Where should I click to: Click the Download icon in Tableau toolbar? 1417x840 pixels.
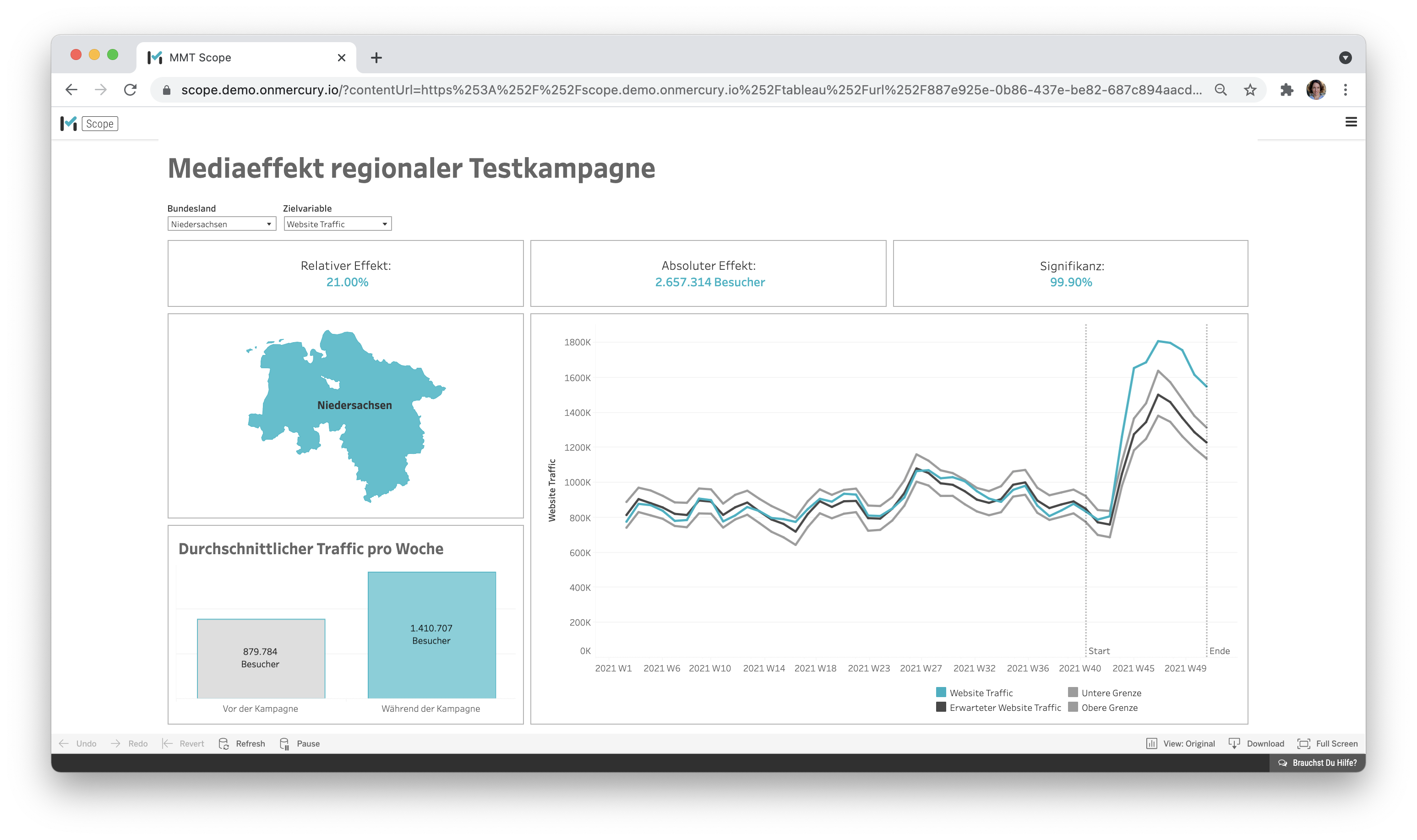pyautogui.click(x=1234, y=743)
